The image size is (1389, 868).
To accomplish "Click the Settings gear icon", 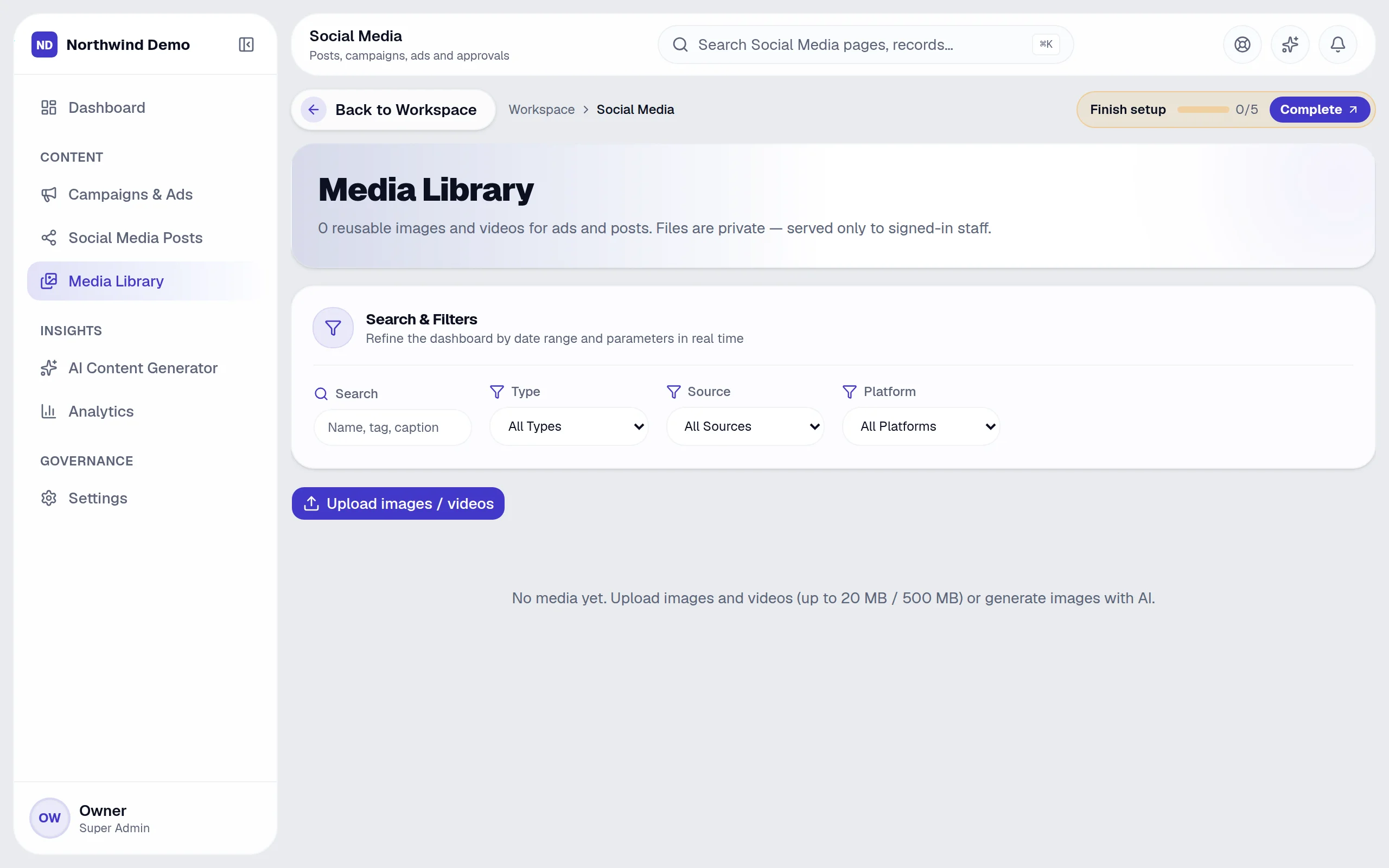I will click(49, 499).
